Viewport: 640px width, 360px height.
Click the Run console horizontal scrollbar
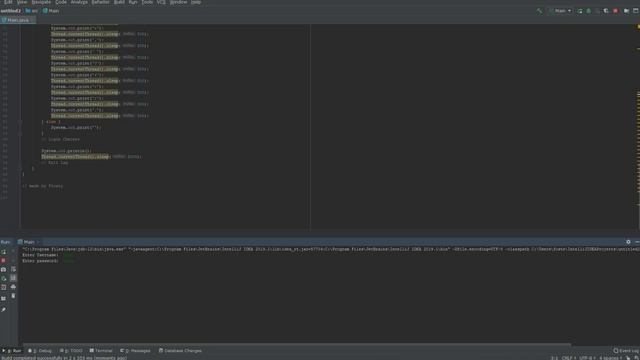click(x=297, y=344)
